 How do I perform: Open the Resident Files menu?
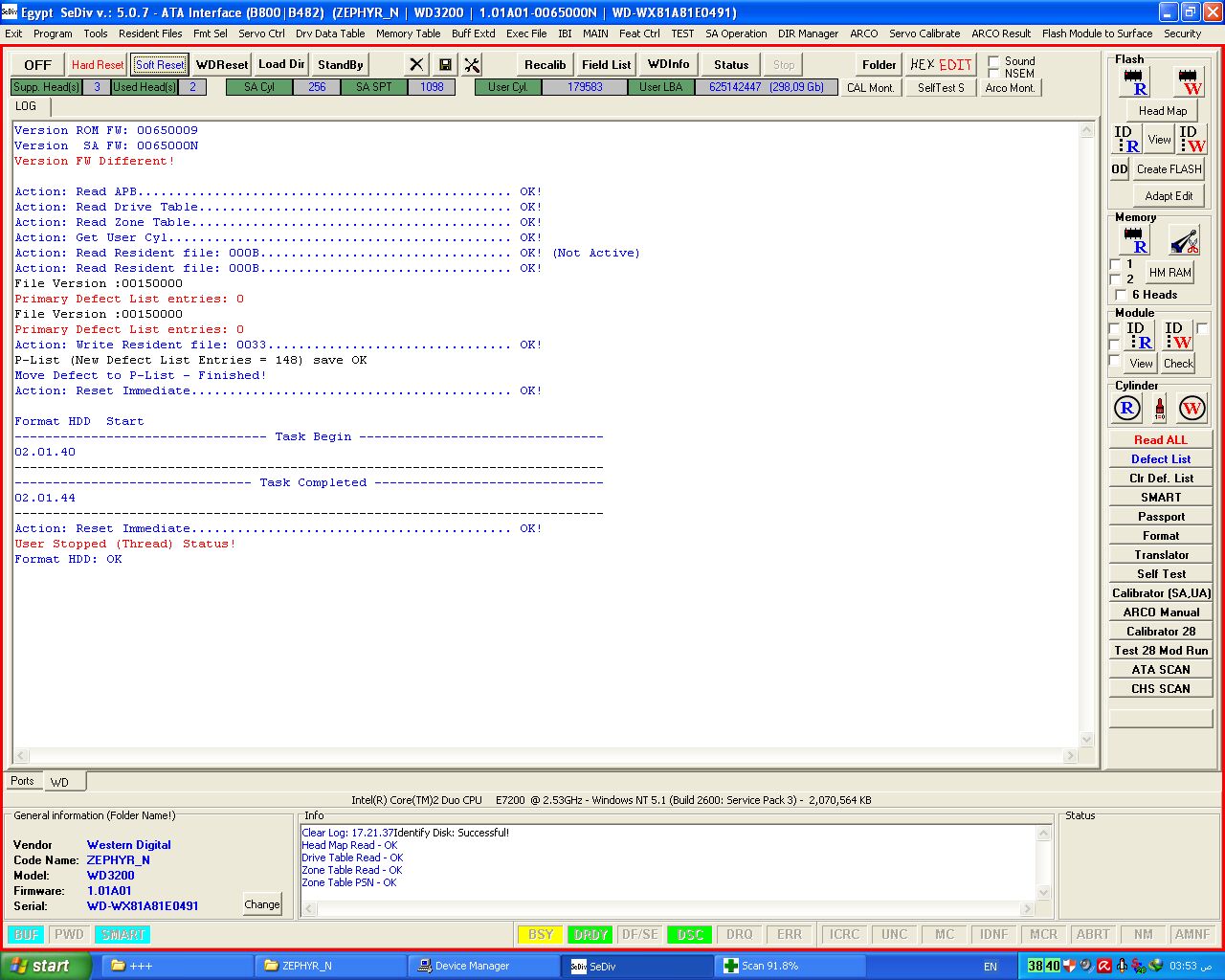point(150,33)
